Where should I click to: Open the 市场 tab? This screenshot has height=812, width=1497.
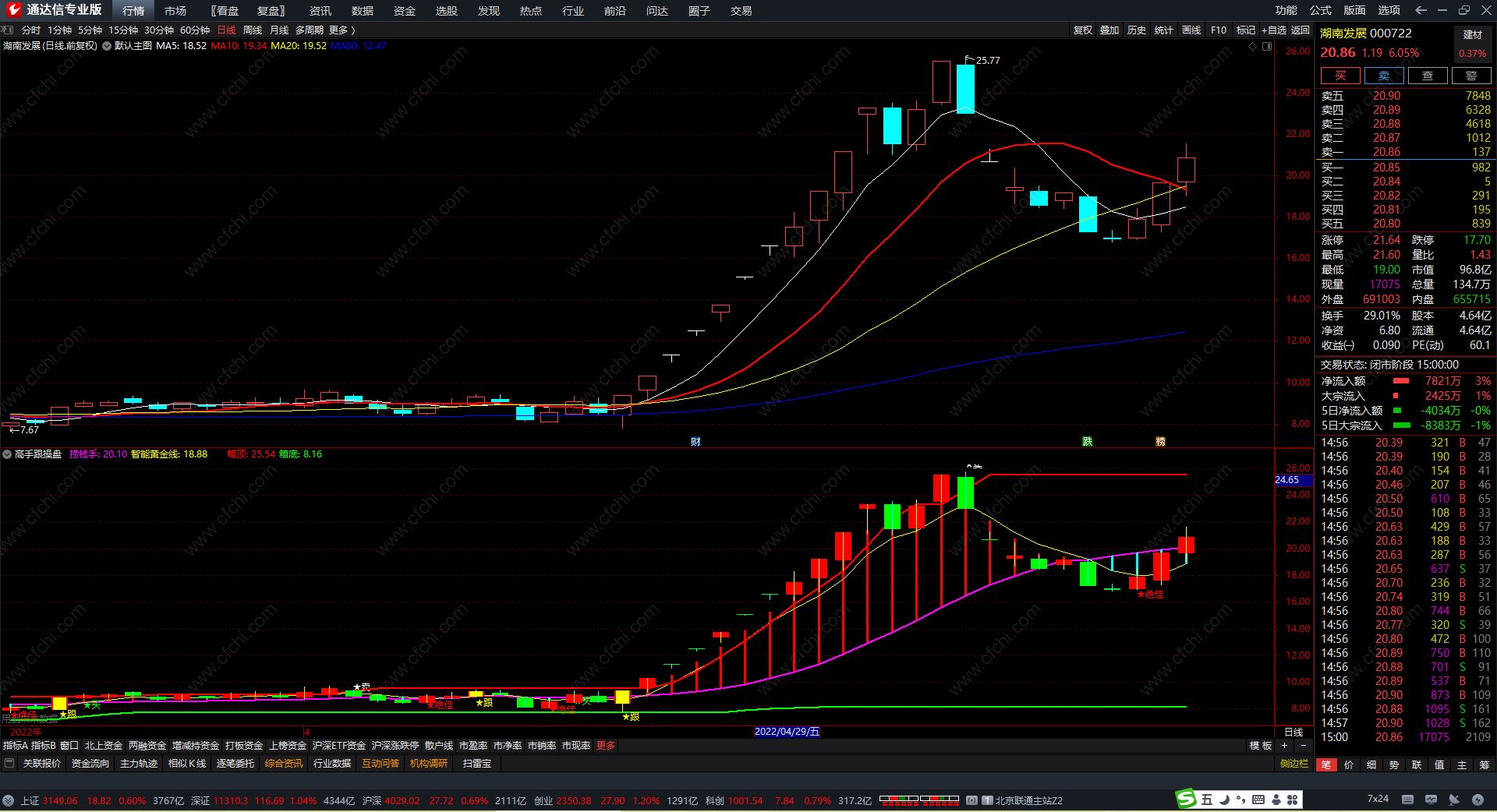click(175, 10)
